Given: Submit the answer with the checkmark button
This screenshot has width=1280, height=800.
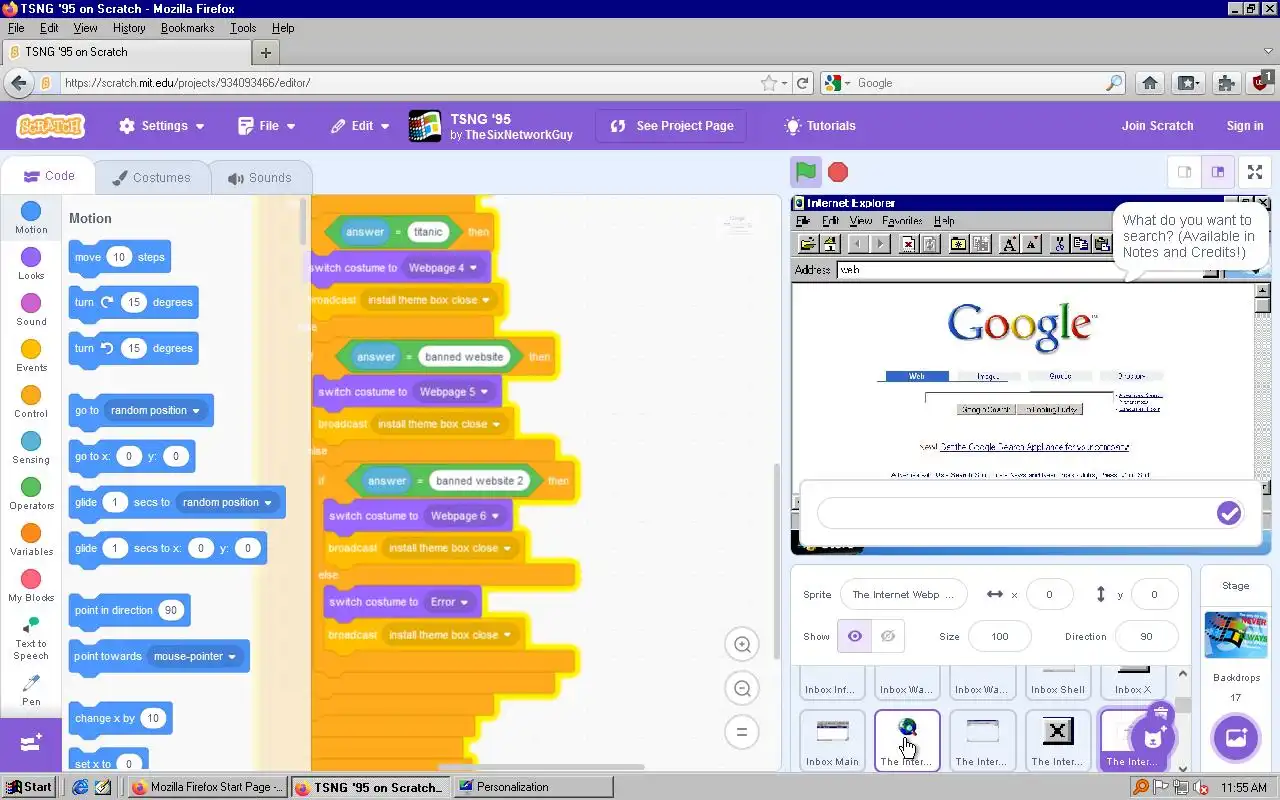Looking at the screenshot, I should pos(1229,513).
